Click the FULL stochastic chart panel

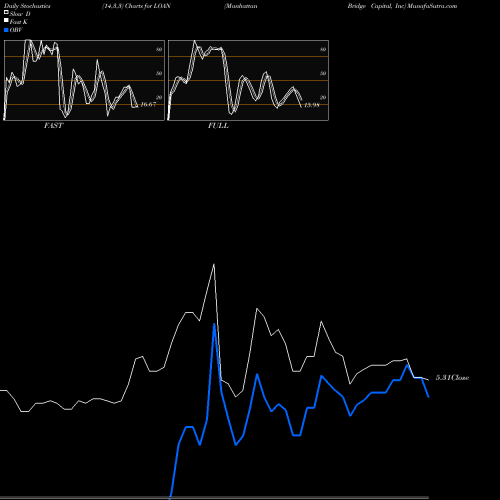(248, 80)
